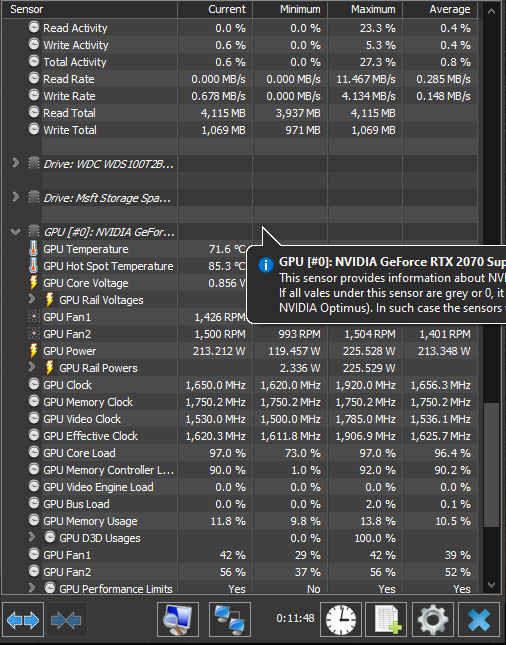This screenshot has width=506, height=645.
Task: Click the GPU Power current value 213.212 W
Action: [219, 351]
